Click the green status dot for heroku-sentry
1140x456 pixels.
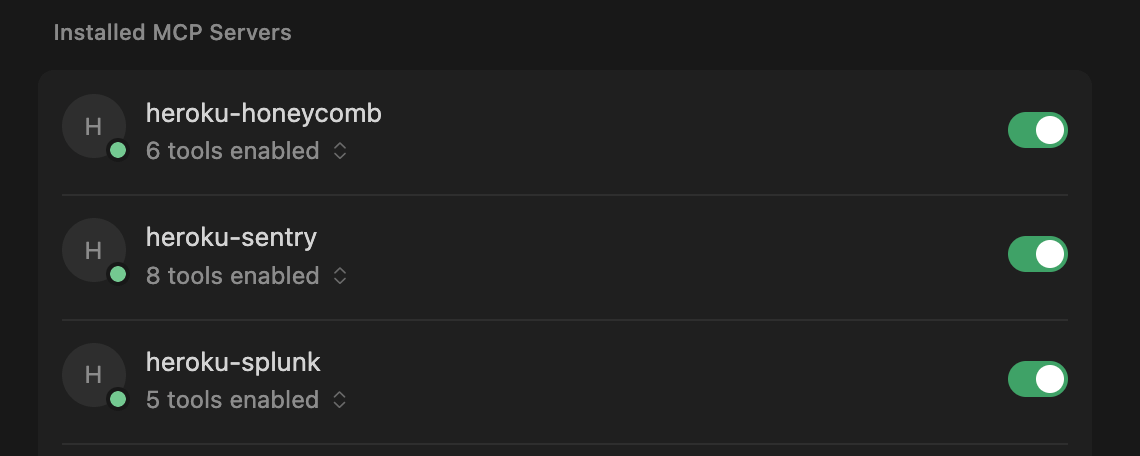[x=118, y=274]
